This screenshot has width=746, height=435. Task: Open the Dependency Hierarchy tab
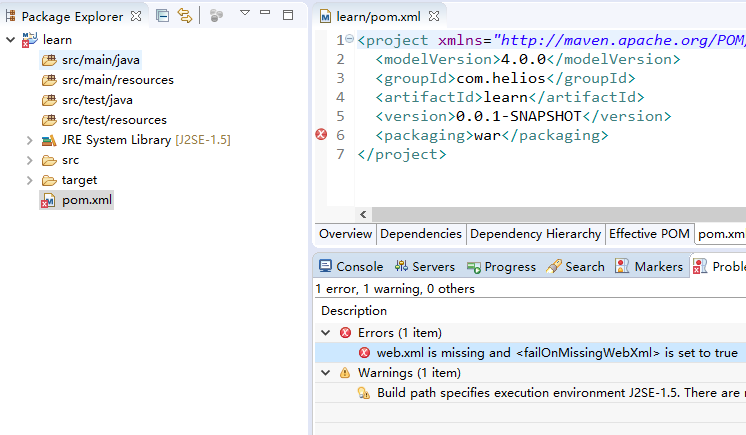(535, 234)
